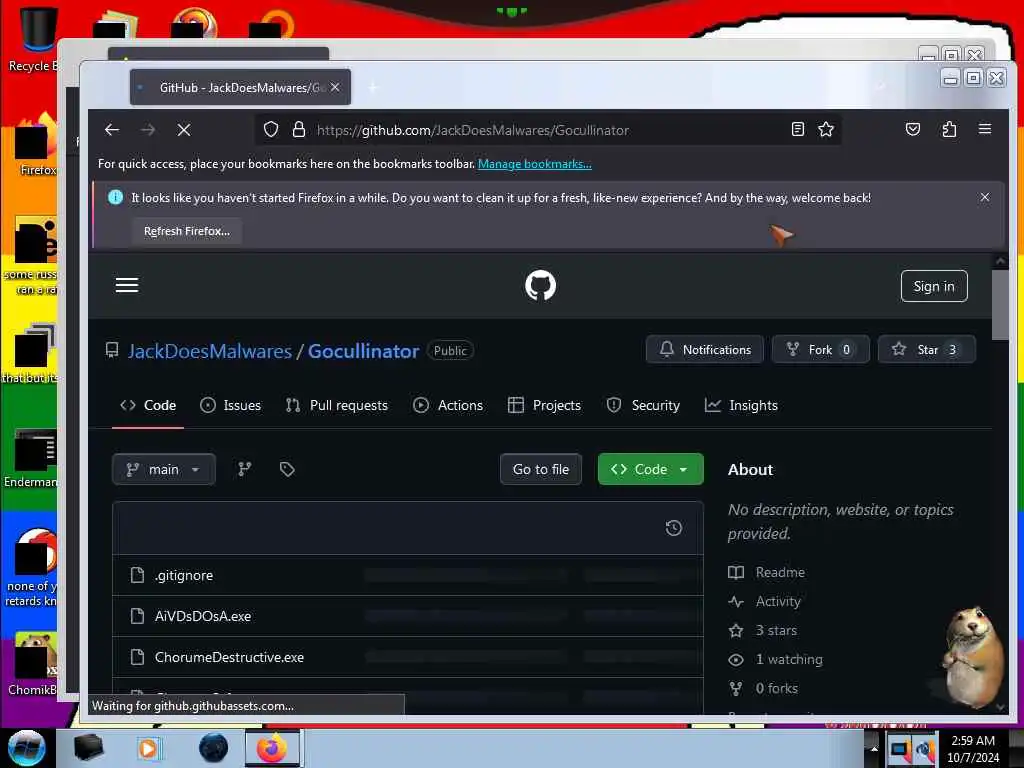Go back using the browser back arrow
The image size is (1024, 768).
112,130
